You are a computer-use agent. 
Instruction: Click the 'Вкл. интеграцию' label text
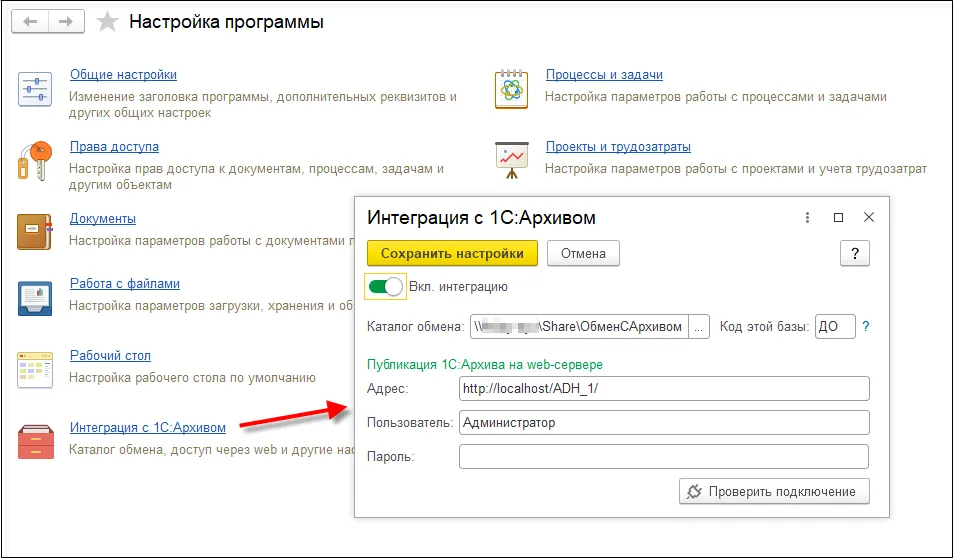458,287
